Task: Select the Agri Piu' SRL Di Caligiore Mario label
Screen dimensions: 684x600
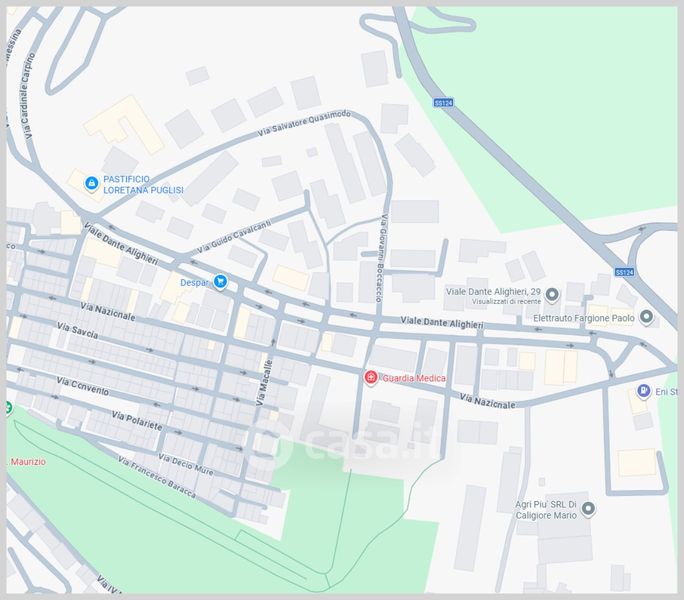Action: [546, 510]
